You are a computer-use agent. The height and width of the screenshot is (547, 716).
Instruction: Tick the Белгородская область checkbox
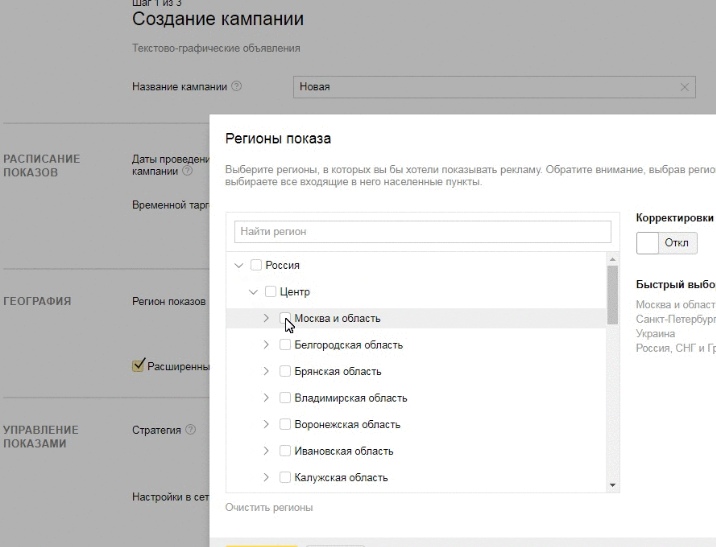[285, 345]
